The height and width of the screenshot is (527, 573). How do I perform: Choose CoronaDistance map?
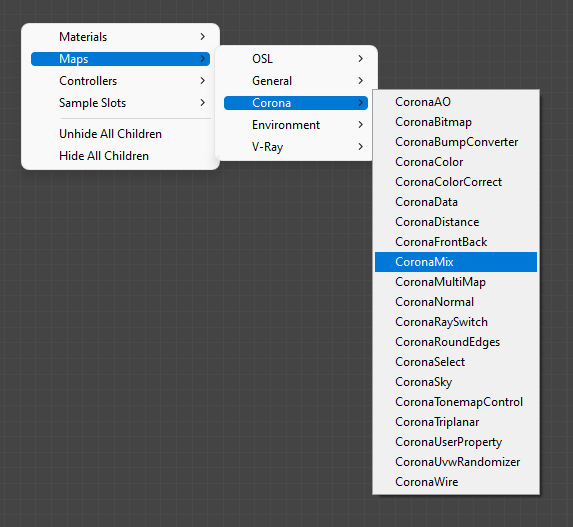(456, 222)
